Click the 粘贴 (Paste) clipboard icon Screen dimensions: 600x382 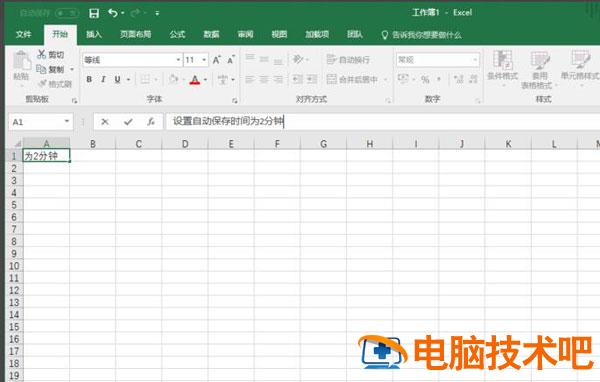point(21,61)
